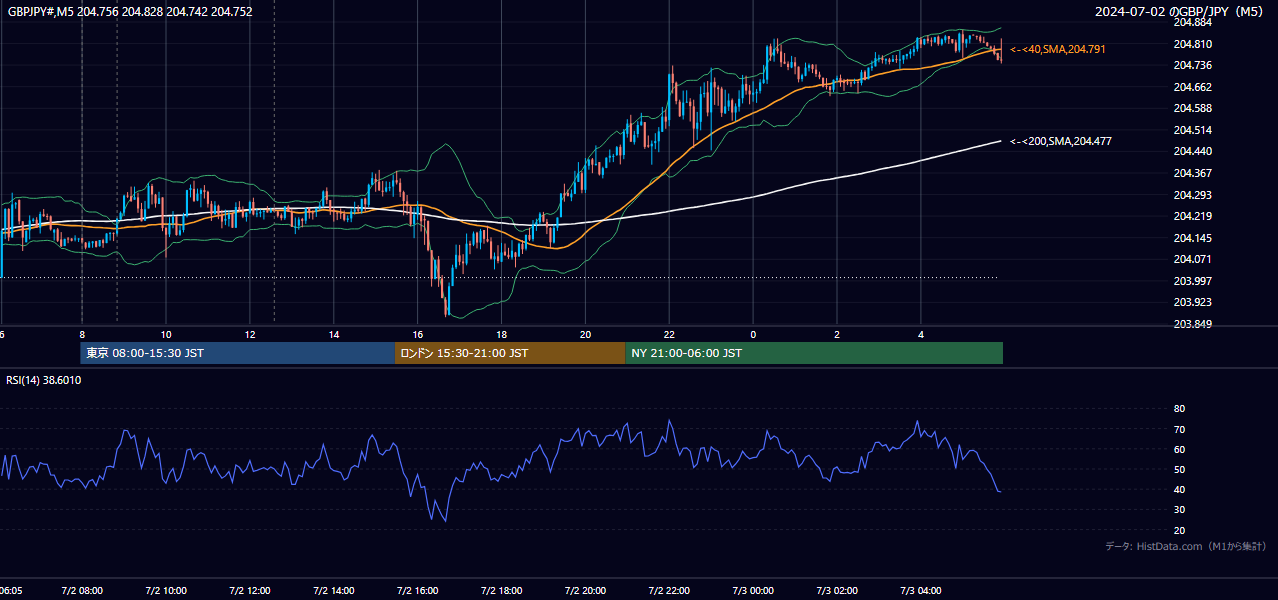
Task: Click the 7/2 22:00 bottom time label
Action: [x=670, y=591]
